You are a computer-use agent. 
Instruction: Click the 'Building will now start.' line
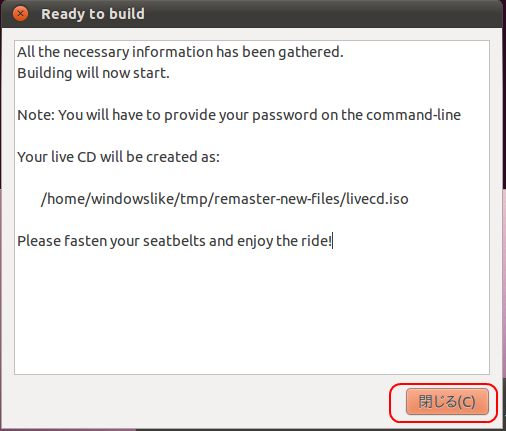pyautogui.click(x=93, y=73)
